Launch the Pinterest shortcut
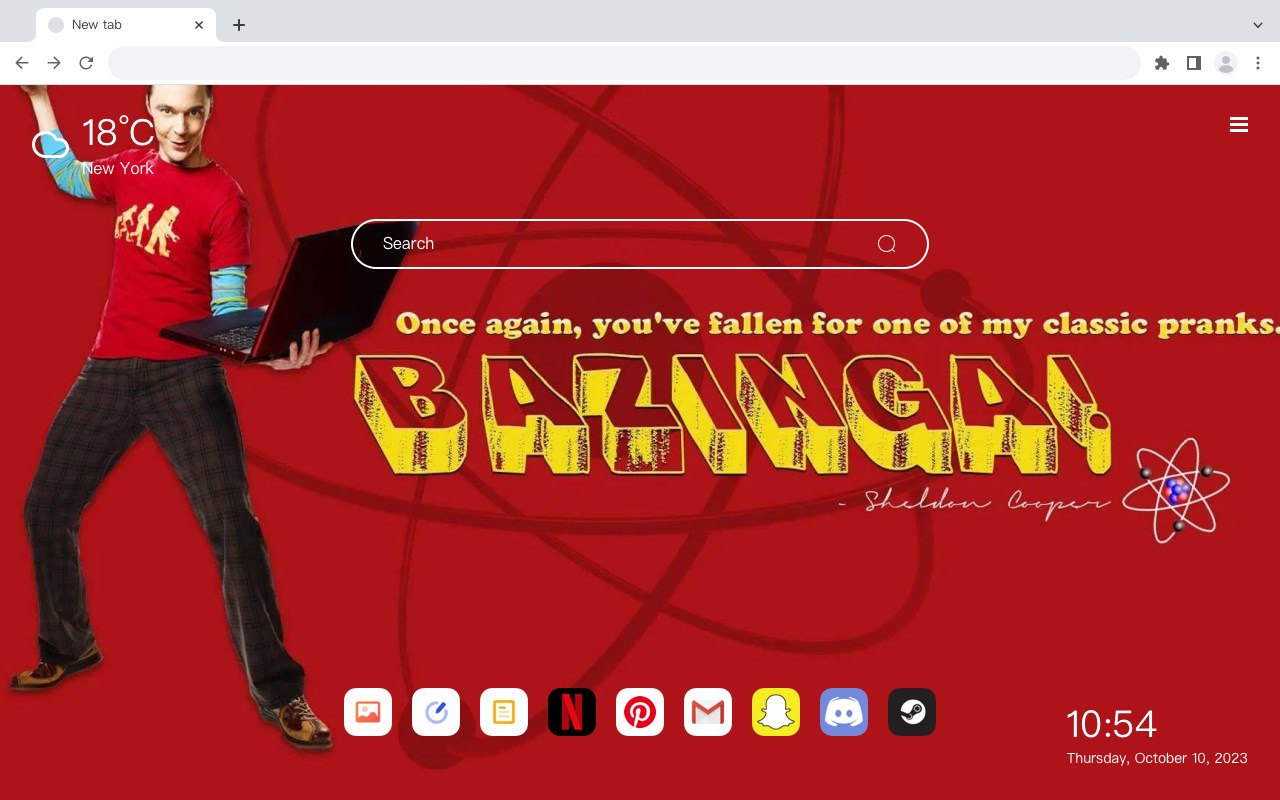This screenshot has width=1280, height=800. tap(640, 712)
